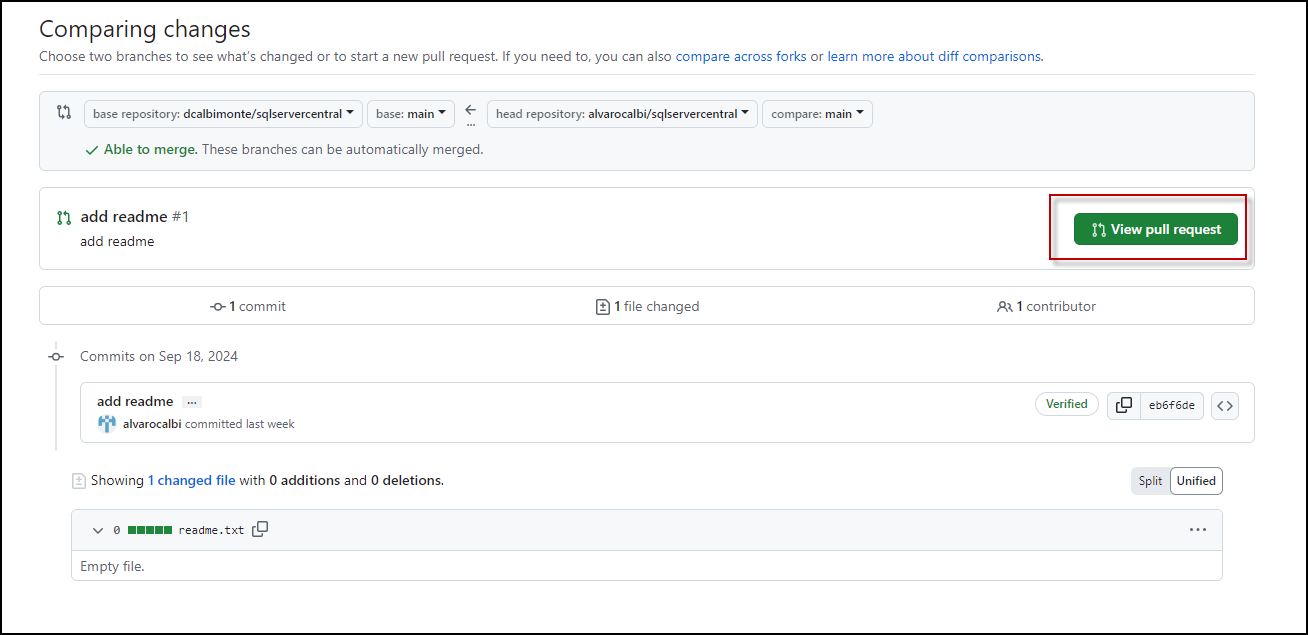This screenshot has height=635, width=1308.
Task: Open the base repository dropdown
Action: pos(223,114)
